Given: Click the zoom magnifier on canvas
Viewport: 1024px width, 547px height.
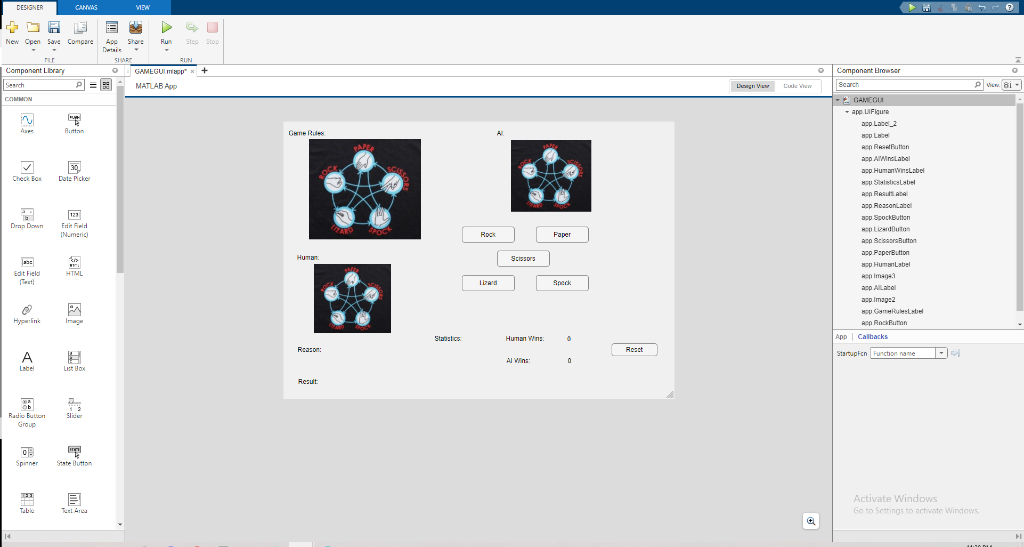Looking at the screenshot, I should coord(810,521).
